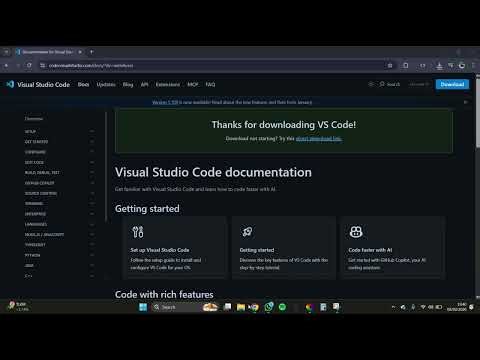Viewport: 480px width, 360px height.
Task: Open the Version release notes link in the banner
Action: click(165, 102)
